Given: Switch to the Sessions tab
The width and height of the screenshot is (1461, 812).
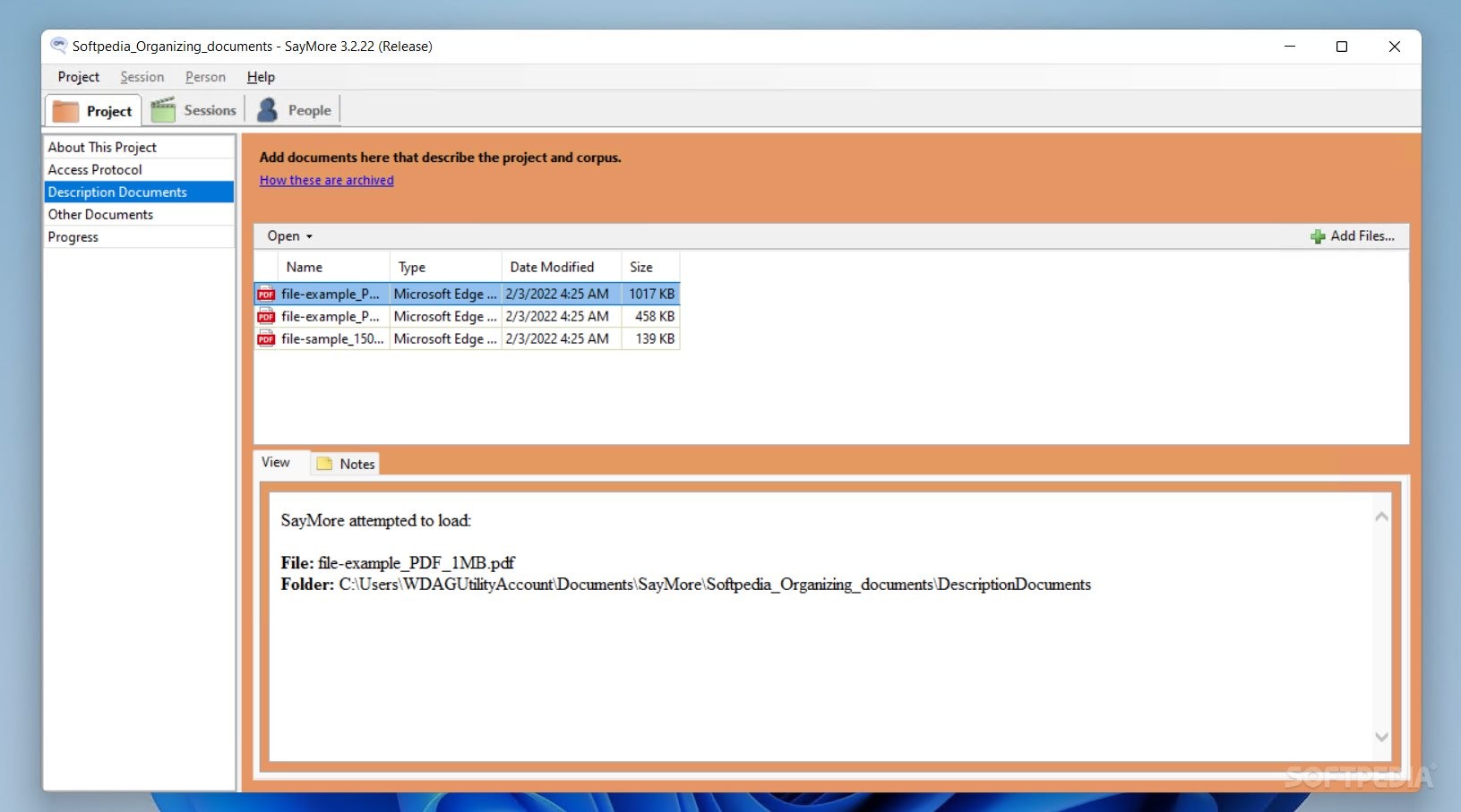Looking at the screenshot, I should tap(195, 110).
